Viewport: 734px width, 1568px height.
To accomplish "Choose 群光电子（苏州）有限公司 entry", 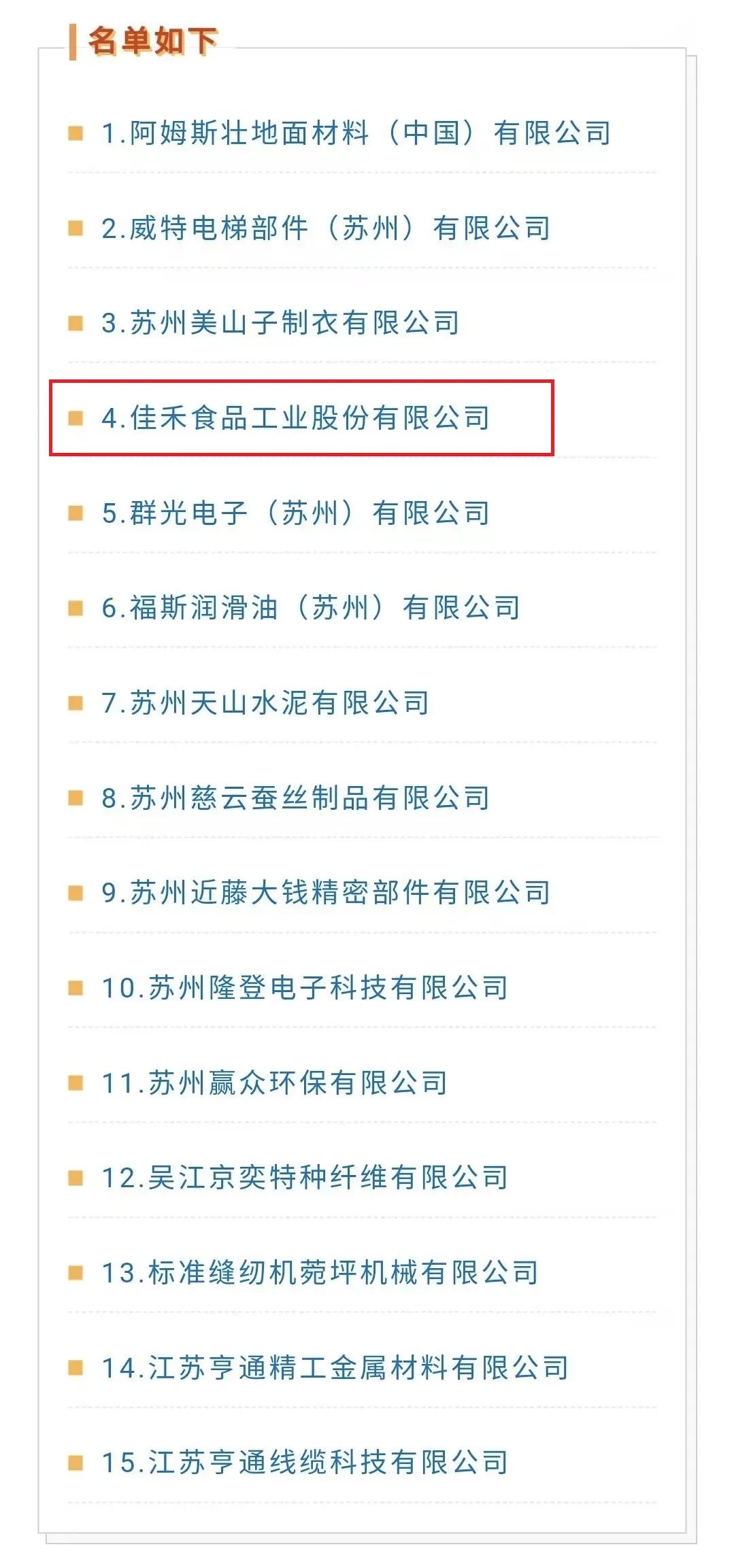I will click(296, 513).
